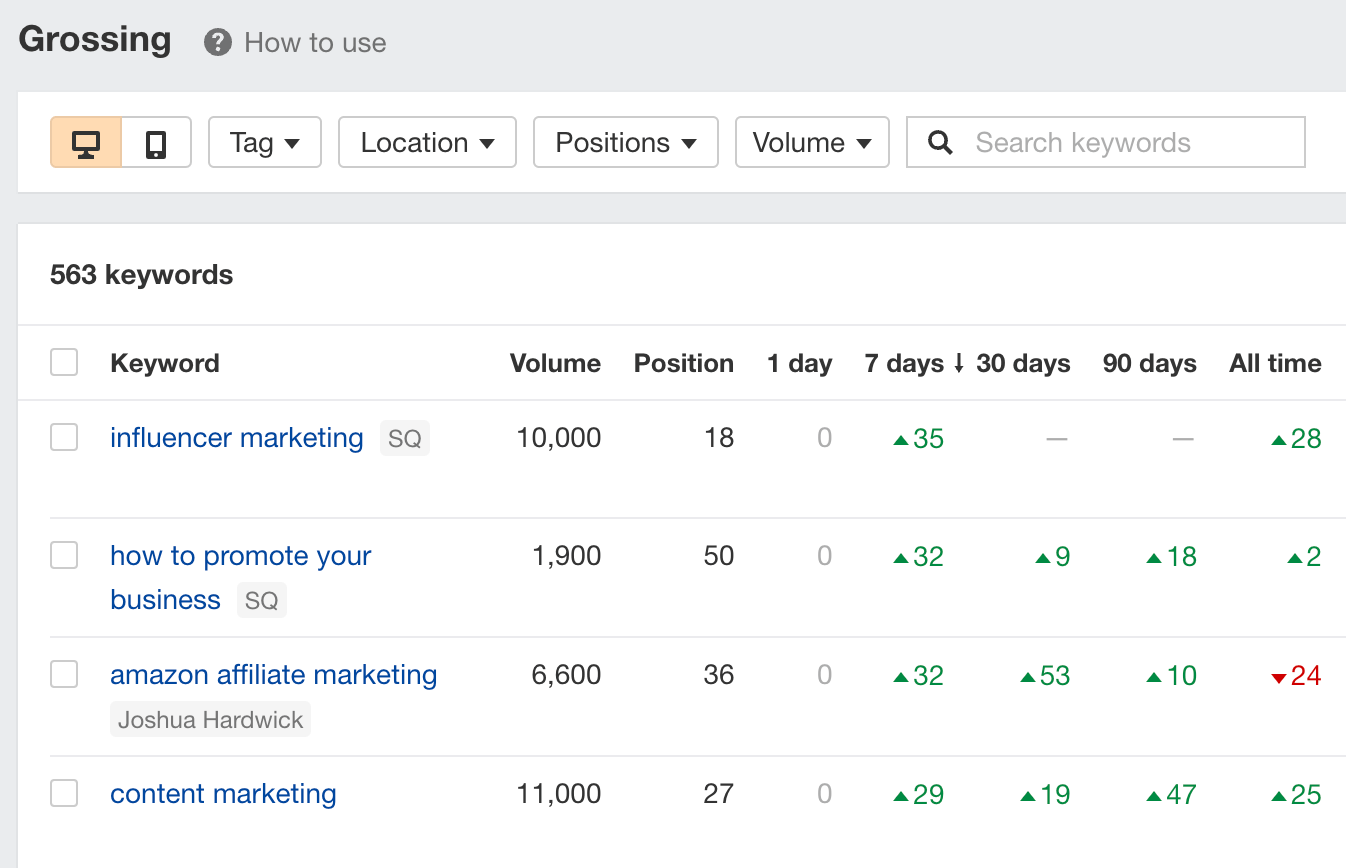Image resolution: width=1346 pixels, height=868 pixels.
Task: Click the SQ badge beside influencer marketing
Action: pyautogui.click(x=404, y=438)
